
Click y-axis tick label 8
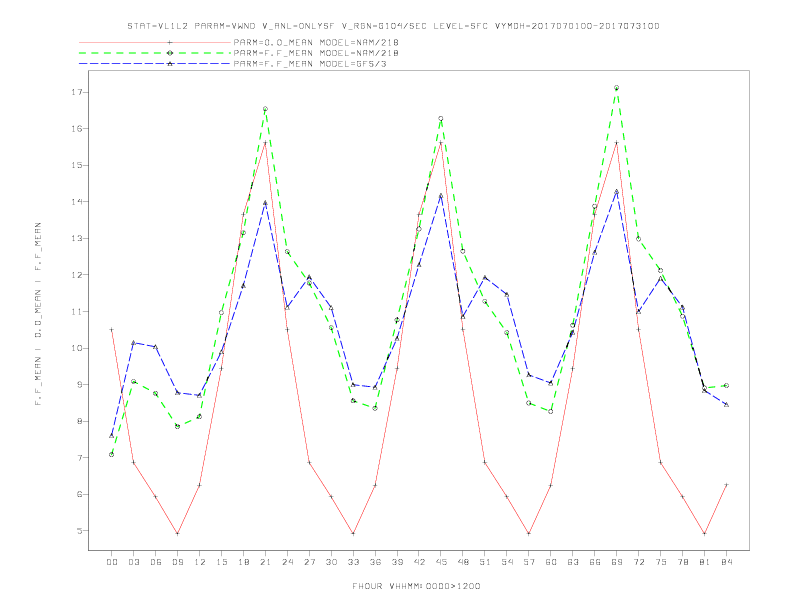click(80, 421)
